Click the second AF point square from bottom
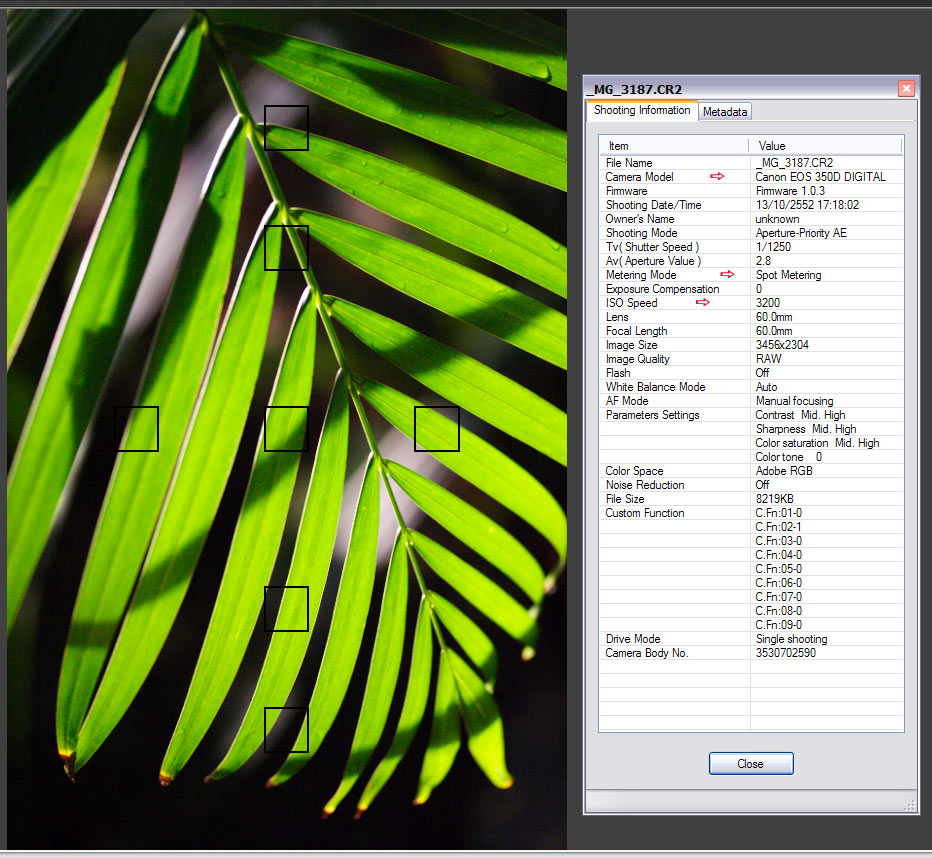This screenshot has width=932, height=858. coord(286,609)
